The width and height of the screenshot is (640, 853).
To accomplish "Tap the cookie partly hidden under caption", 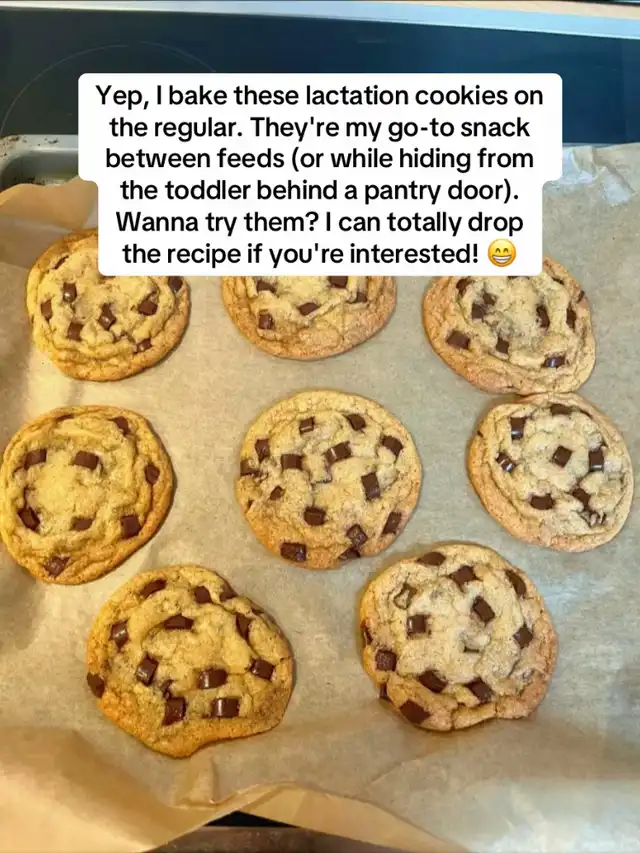I will pos(309,317).
